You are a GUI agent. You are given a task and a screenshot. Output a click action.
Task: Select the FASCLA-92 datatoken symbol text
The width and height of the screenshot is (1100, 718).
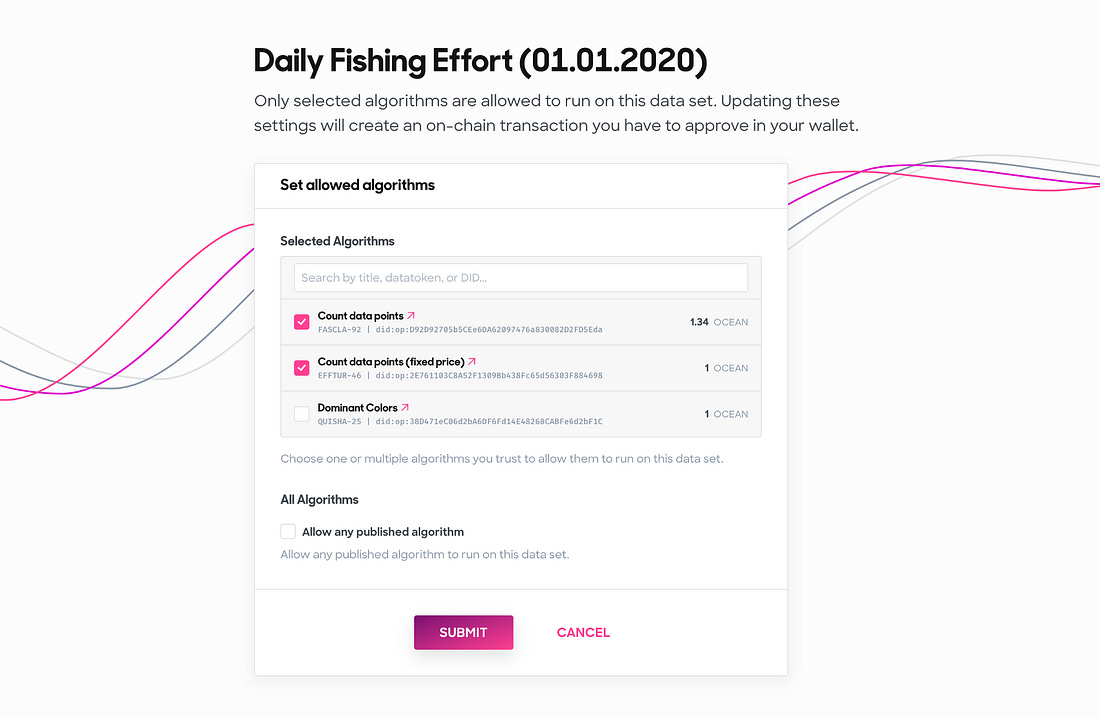pos(340,329)
